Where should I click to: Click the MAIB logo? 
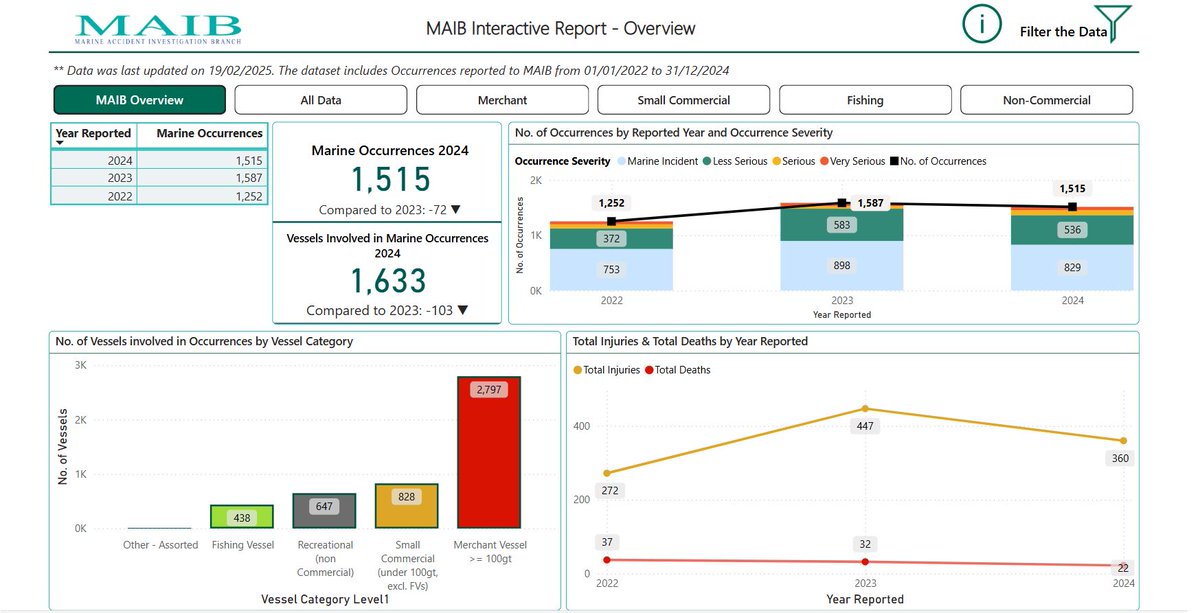158,27
